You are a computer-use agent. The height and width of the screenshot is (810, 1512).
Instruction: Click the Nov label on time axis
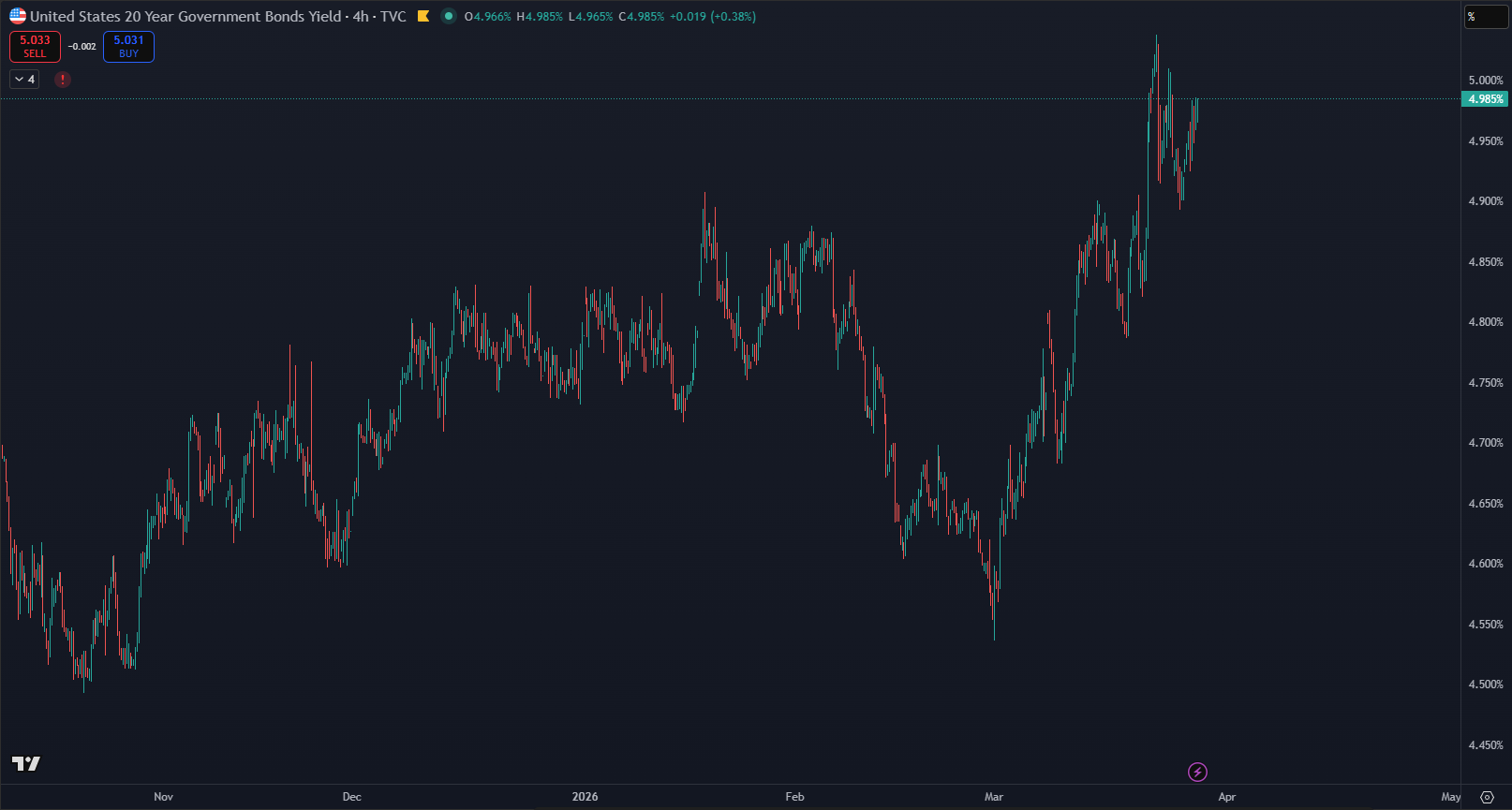tap(163, 797)
